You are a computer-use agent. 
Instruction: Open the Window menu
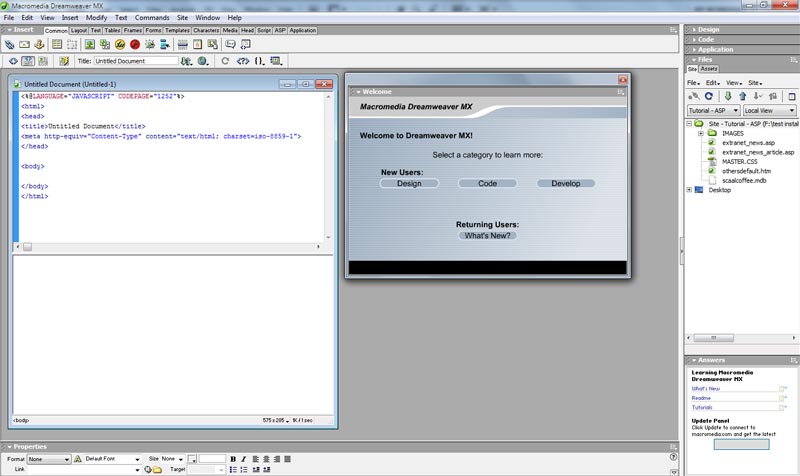(x=208, y=17)
